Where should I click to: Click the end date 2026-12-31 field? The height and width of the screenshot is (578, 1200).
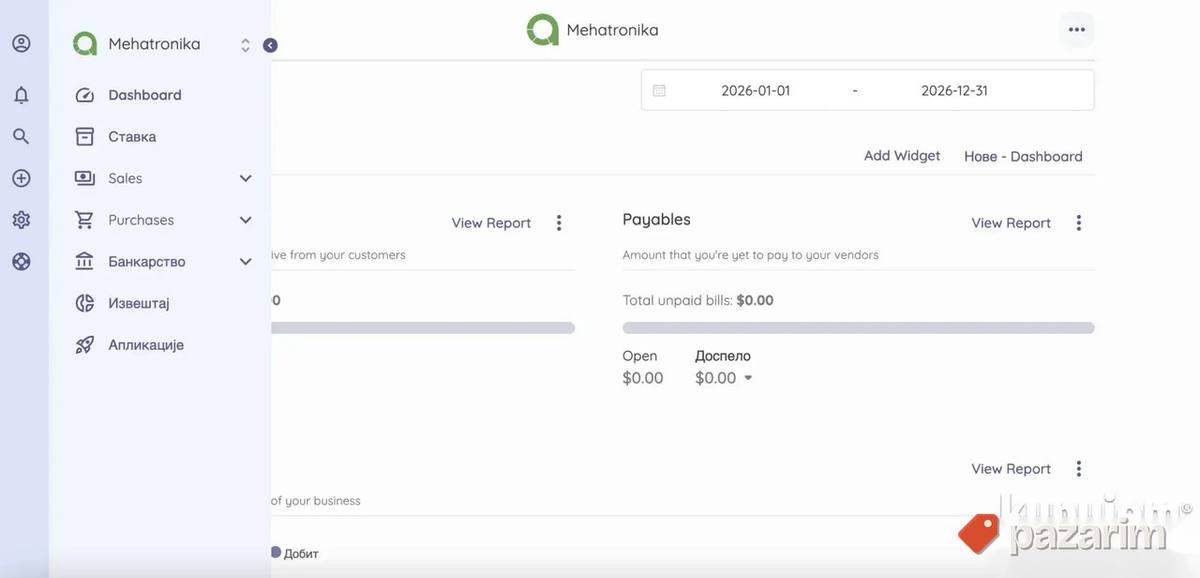coord(954,90)
